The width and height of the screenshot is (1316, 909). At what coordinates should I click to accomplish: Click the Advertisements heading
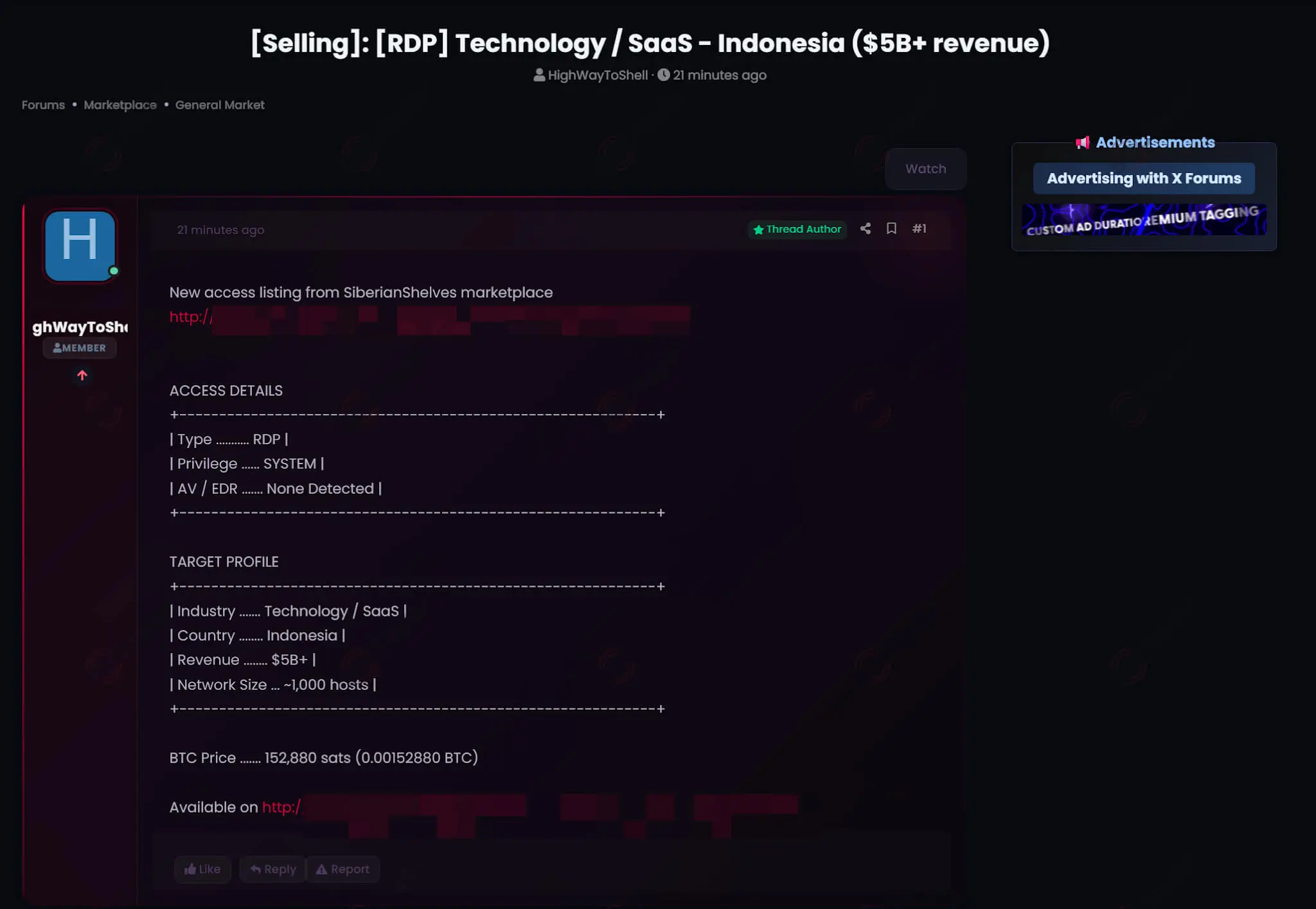coord(1155,142)
